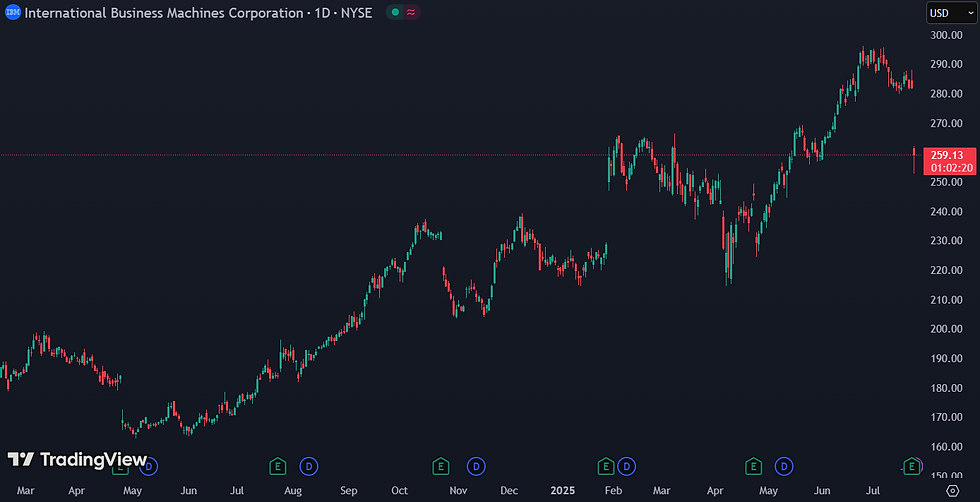Viewport: 980px width, 502px height.
Task: Click the green market open status dot
Action: pos(395,12)
